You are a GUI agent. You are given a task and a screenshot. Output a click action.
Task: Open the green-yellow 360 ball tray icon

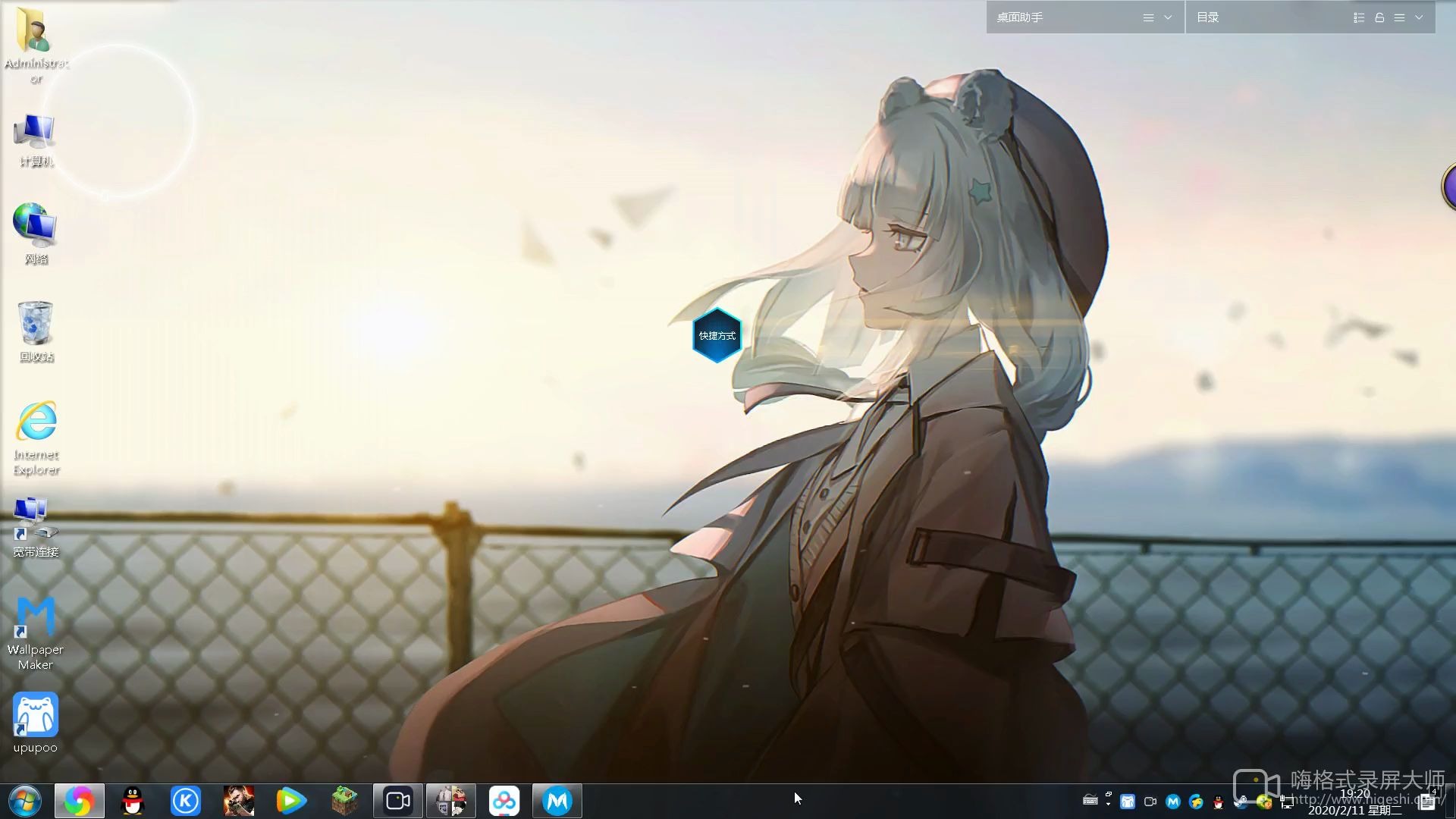[x=1264, y=802]
